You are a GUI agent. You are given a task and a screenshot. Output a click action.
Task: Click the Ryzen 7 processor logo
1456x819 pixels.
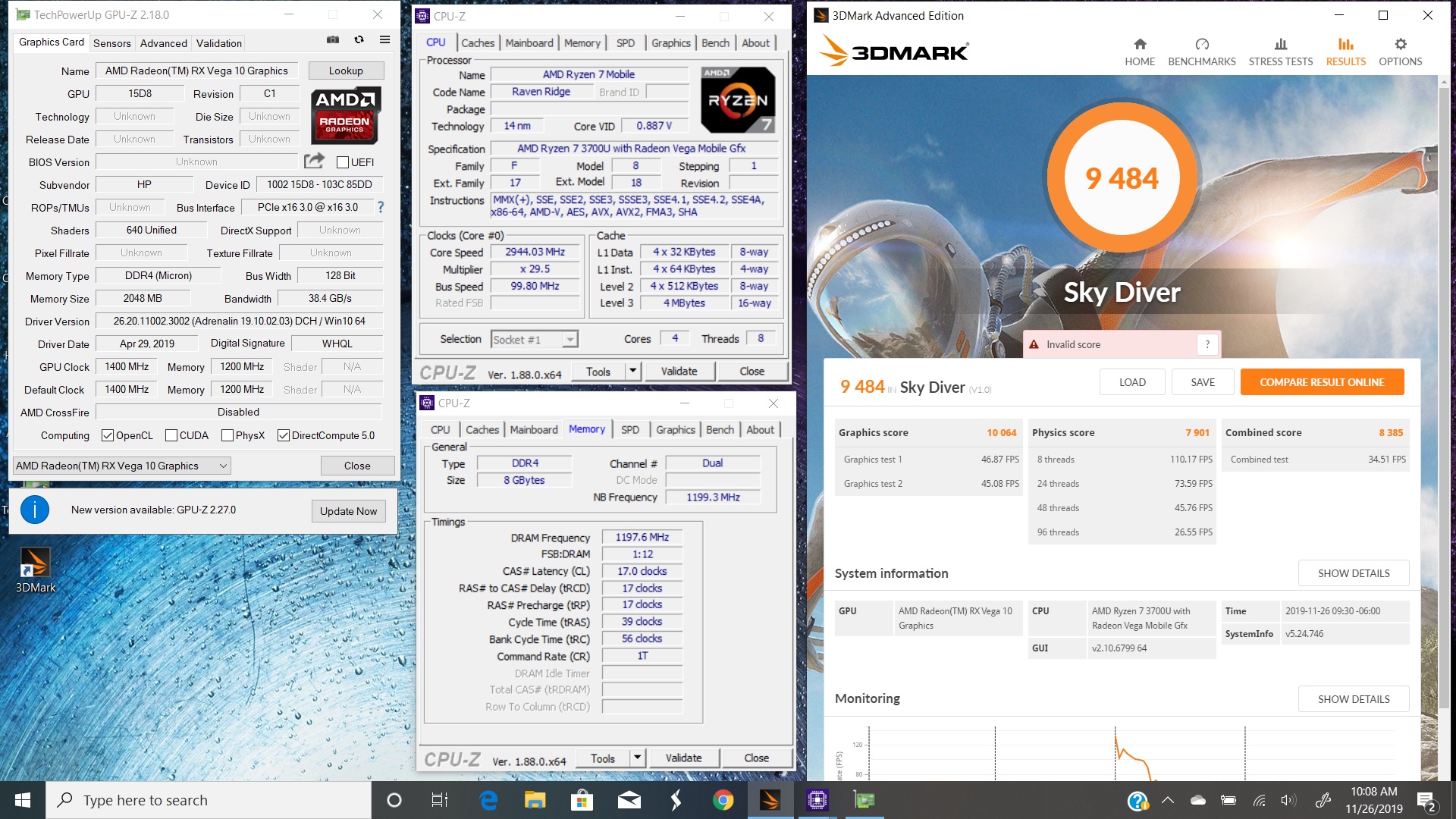pyautogui.click(x=738, y=99)
